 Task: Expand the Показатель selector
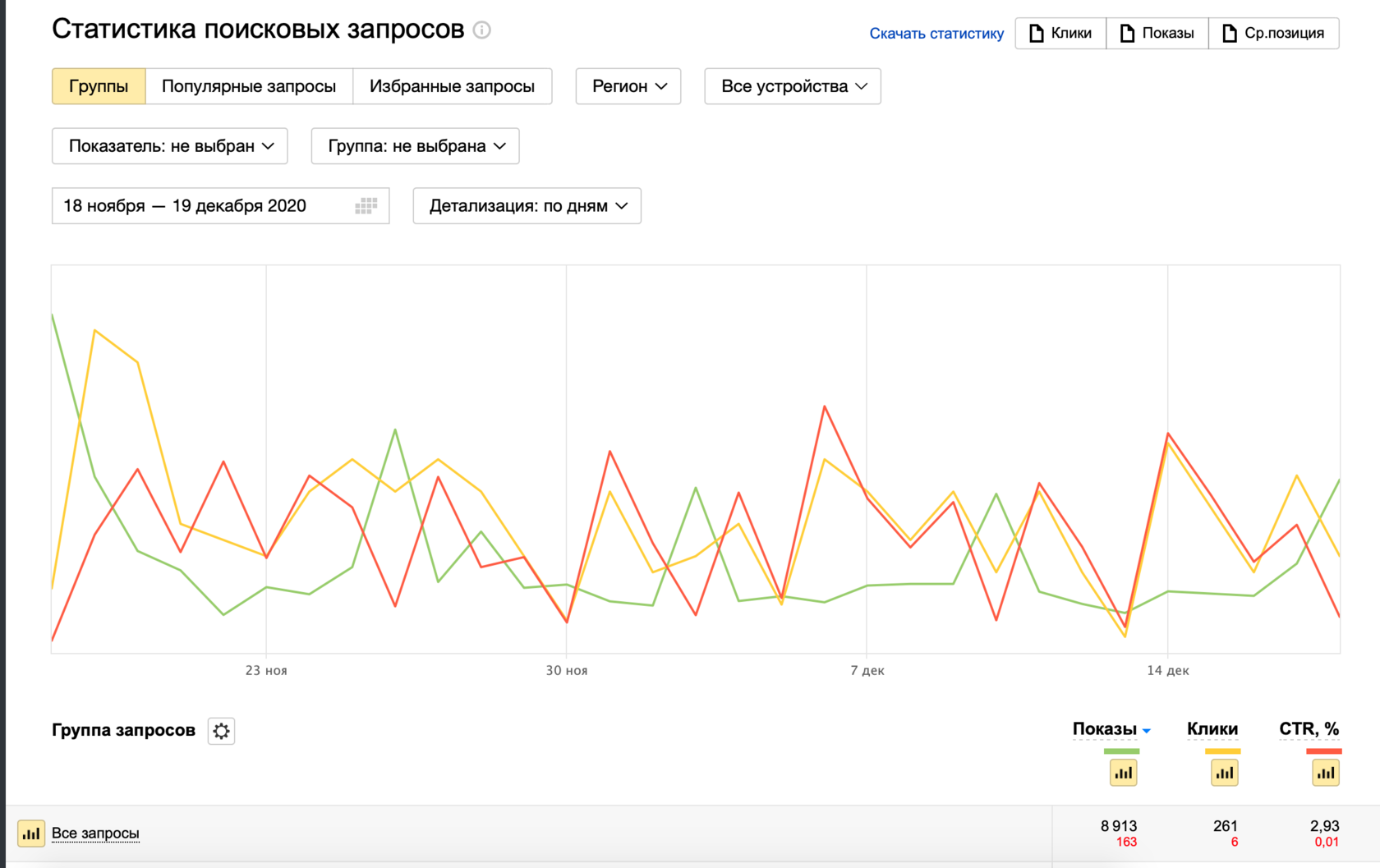(x=170, y=146)
